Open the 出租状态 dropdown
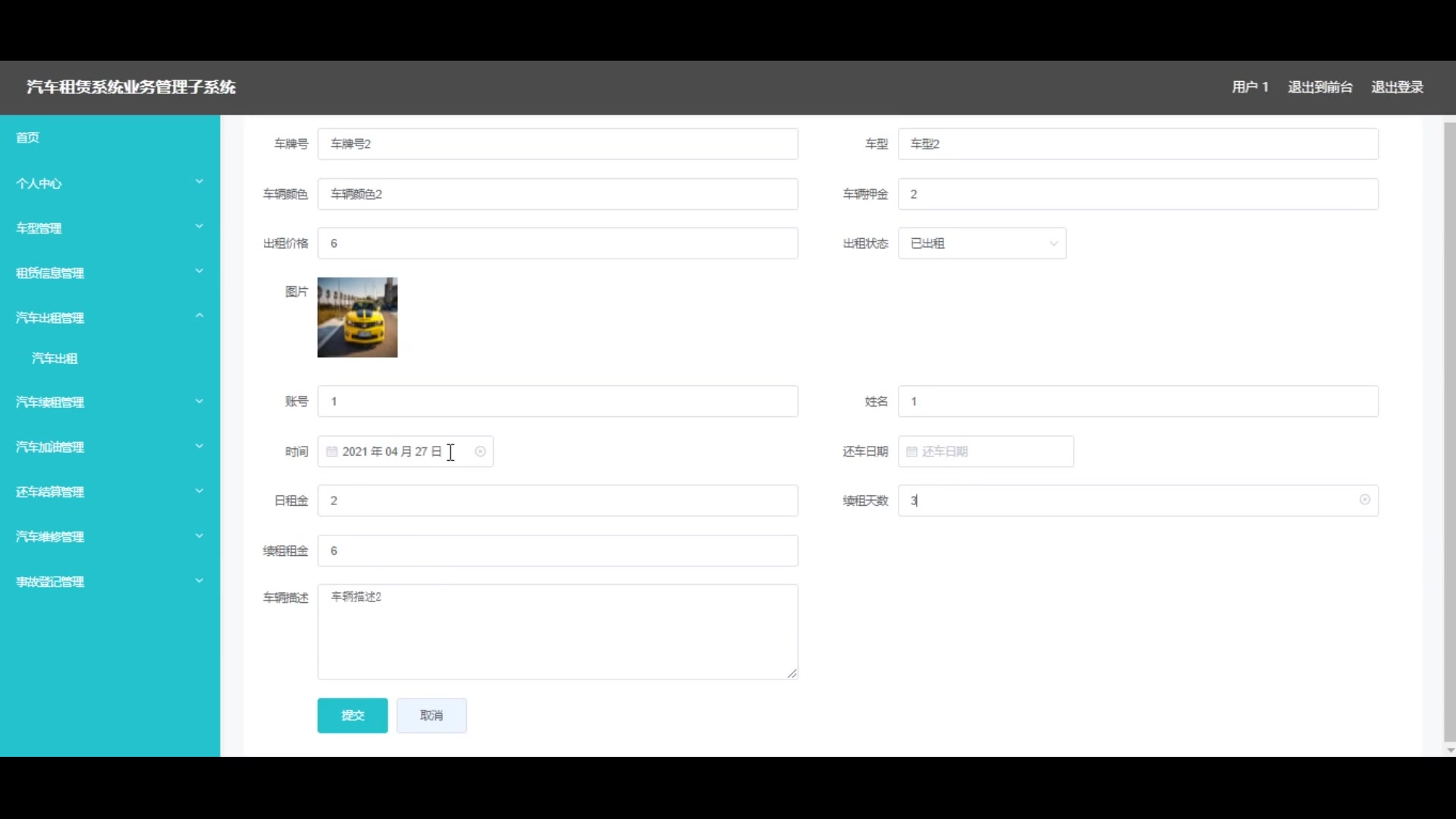The height and width of the screenshot is (819, 1456). click(981, 243)
